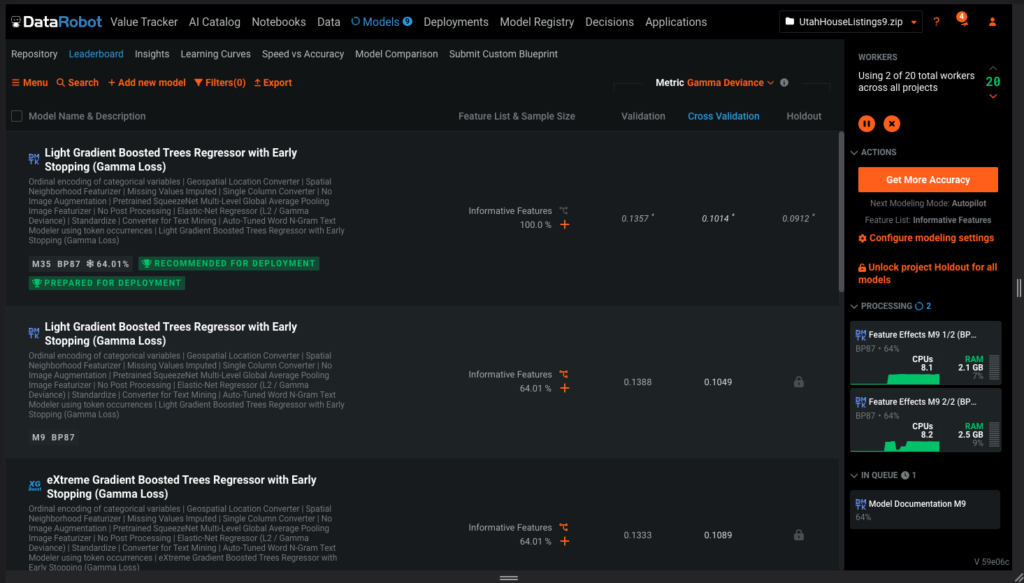Click the holdout lock for the eXtreme Gradient model
Viewport: 1024px width, 583px height.
tap(799, 535)
